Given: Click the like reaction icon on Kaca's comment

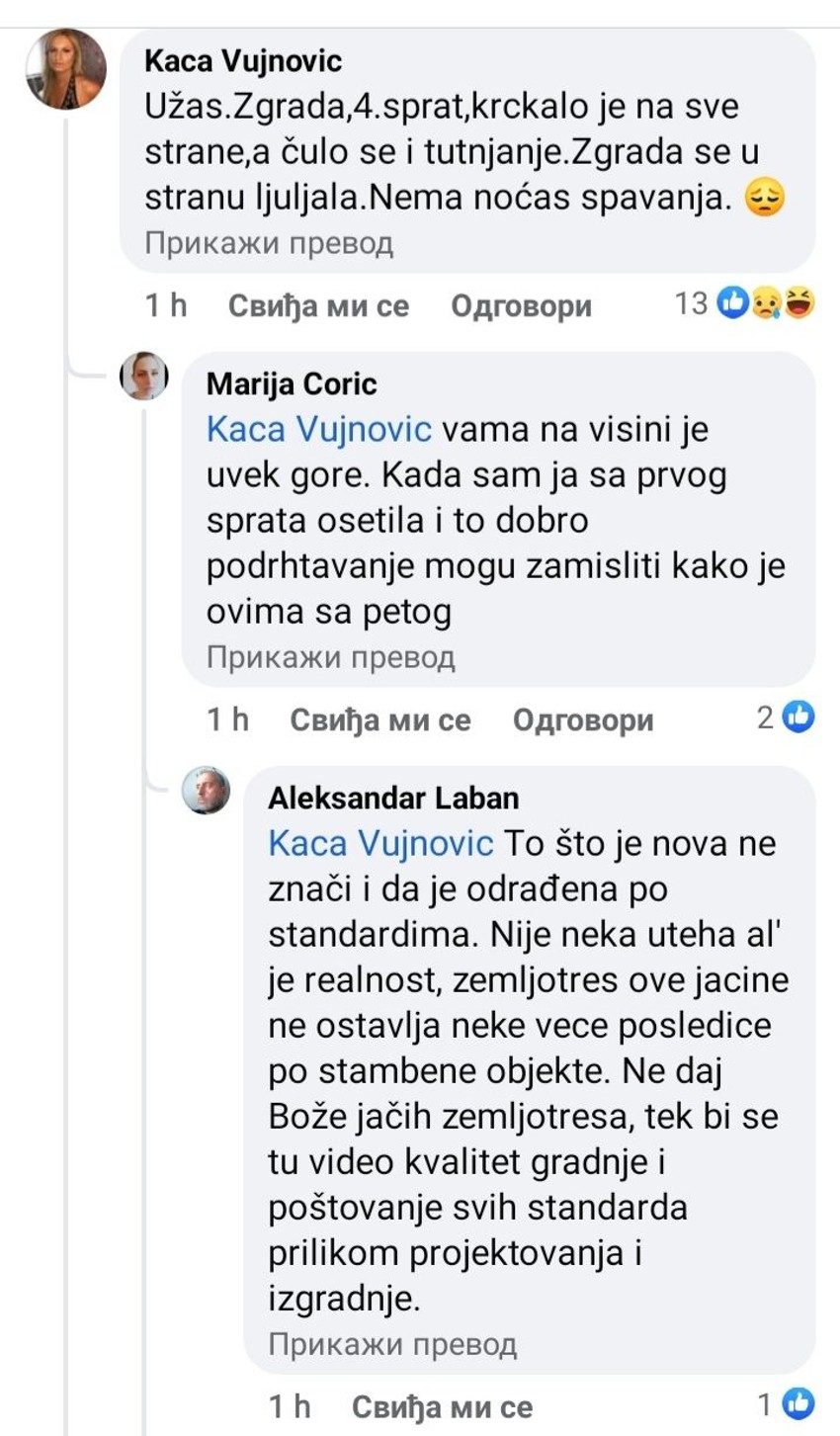Looking at the screenshot, I should click(x=733, y=303).
